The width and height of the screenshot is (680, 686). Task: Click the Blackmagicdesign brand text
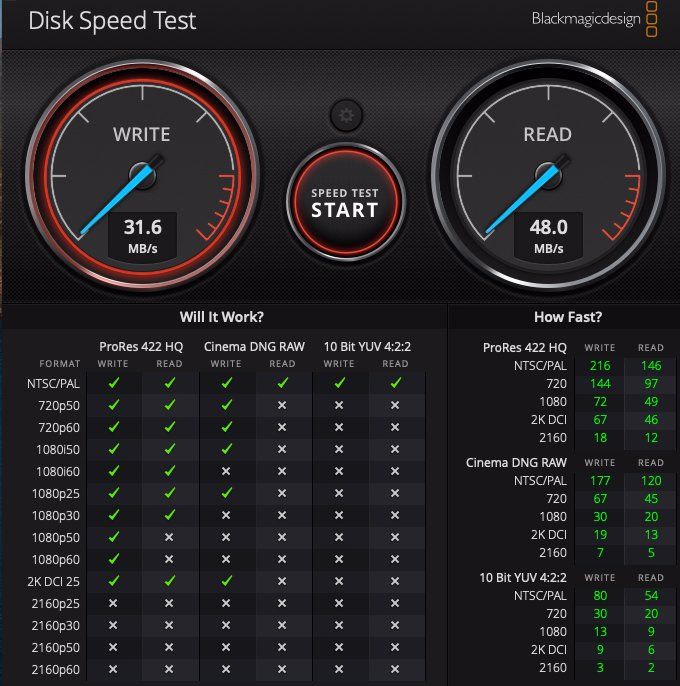point(586,19)
